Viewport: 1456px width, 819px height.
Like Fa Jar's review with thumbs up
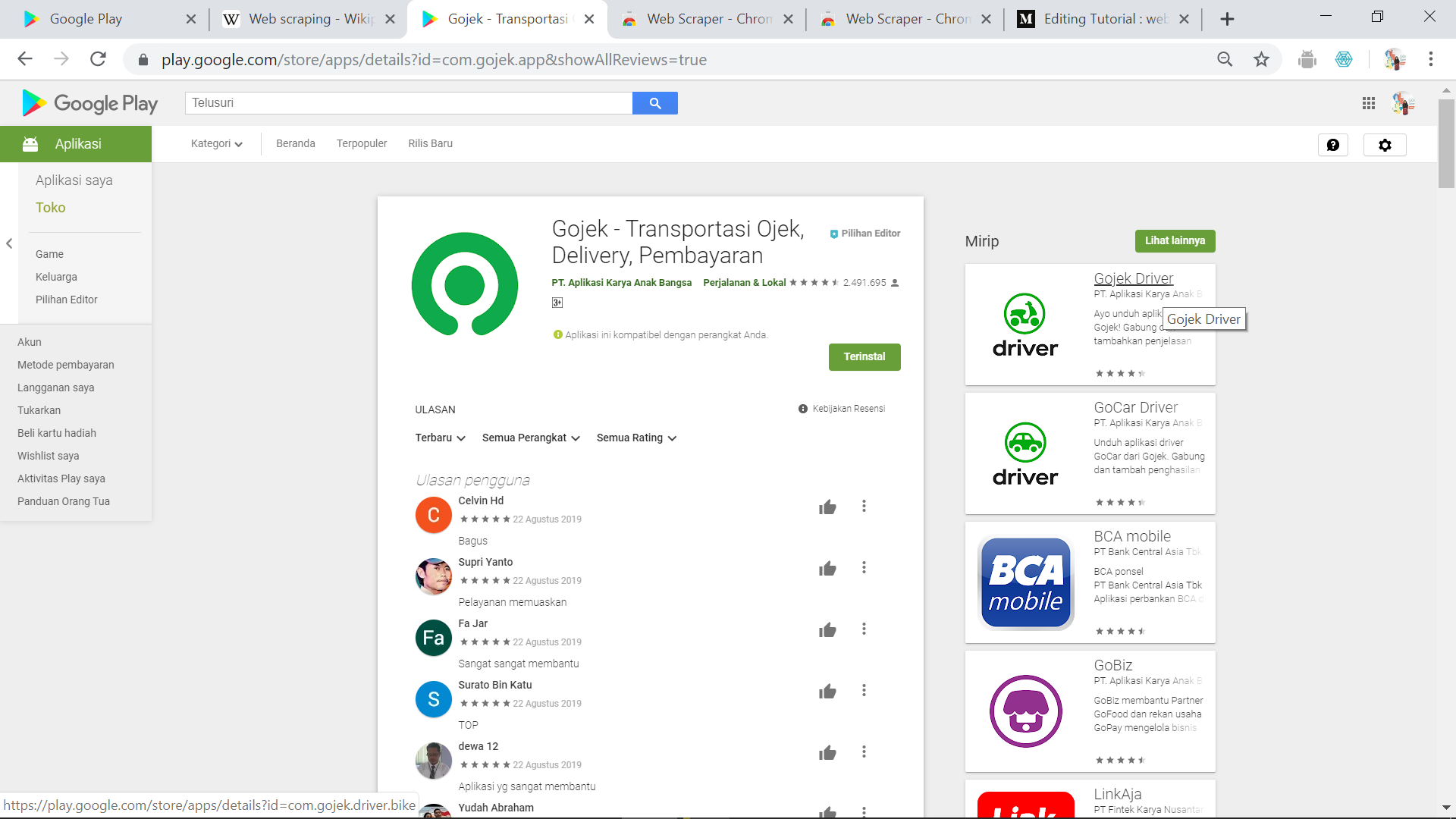point(827,629)
